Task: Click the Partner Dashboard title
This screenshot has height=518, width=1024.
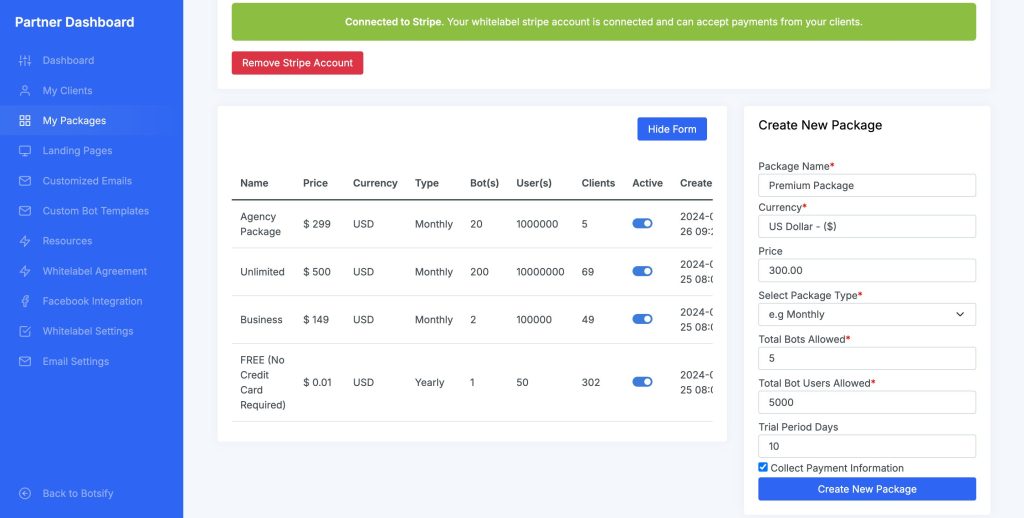Action: [x=74, y=22]
